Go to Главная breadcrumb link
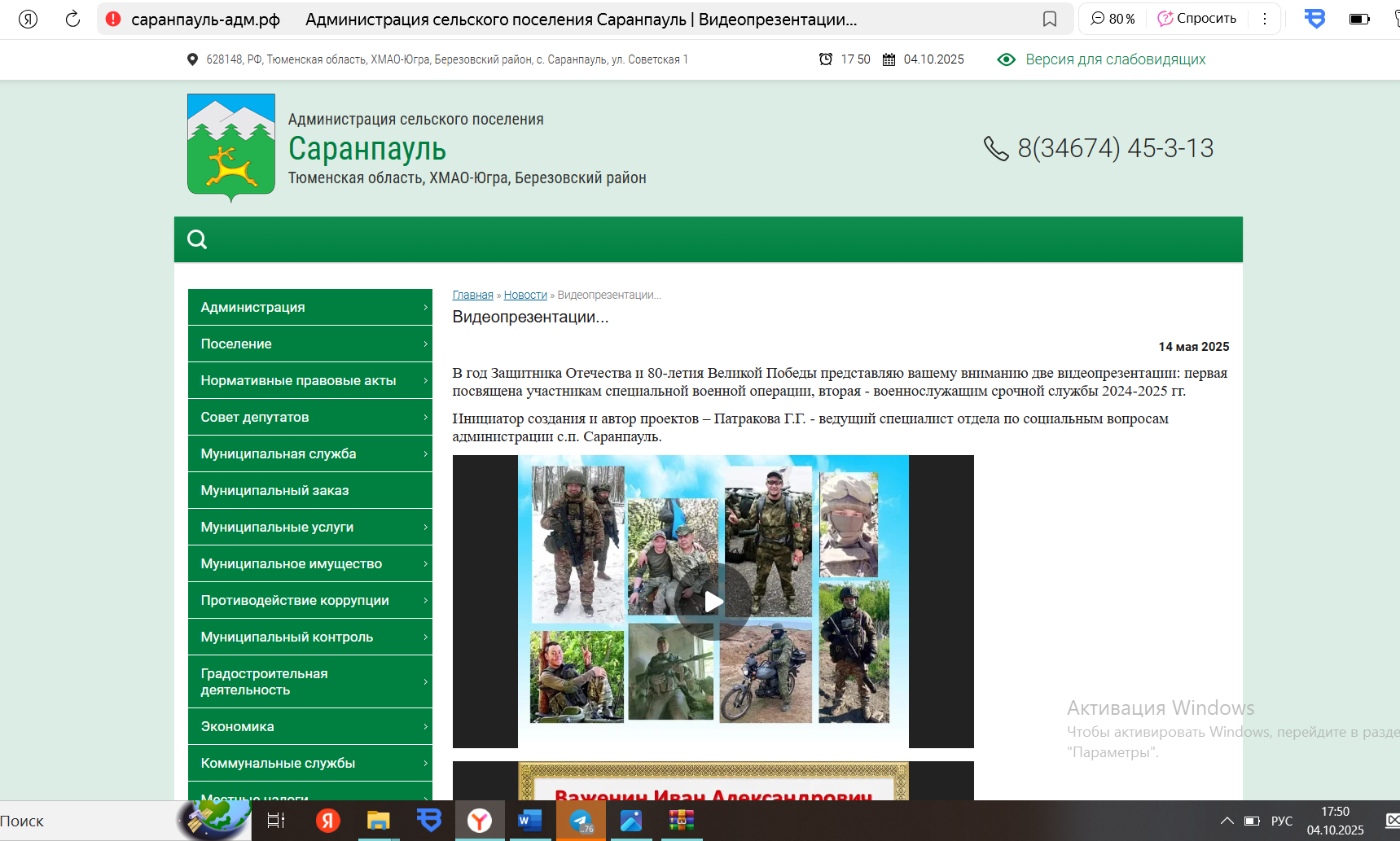The width and height of the screenshot is (1400, 841). coord(472,295)
